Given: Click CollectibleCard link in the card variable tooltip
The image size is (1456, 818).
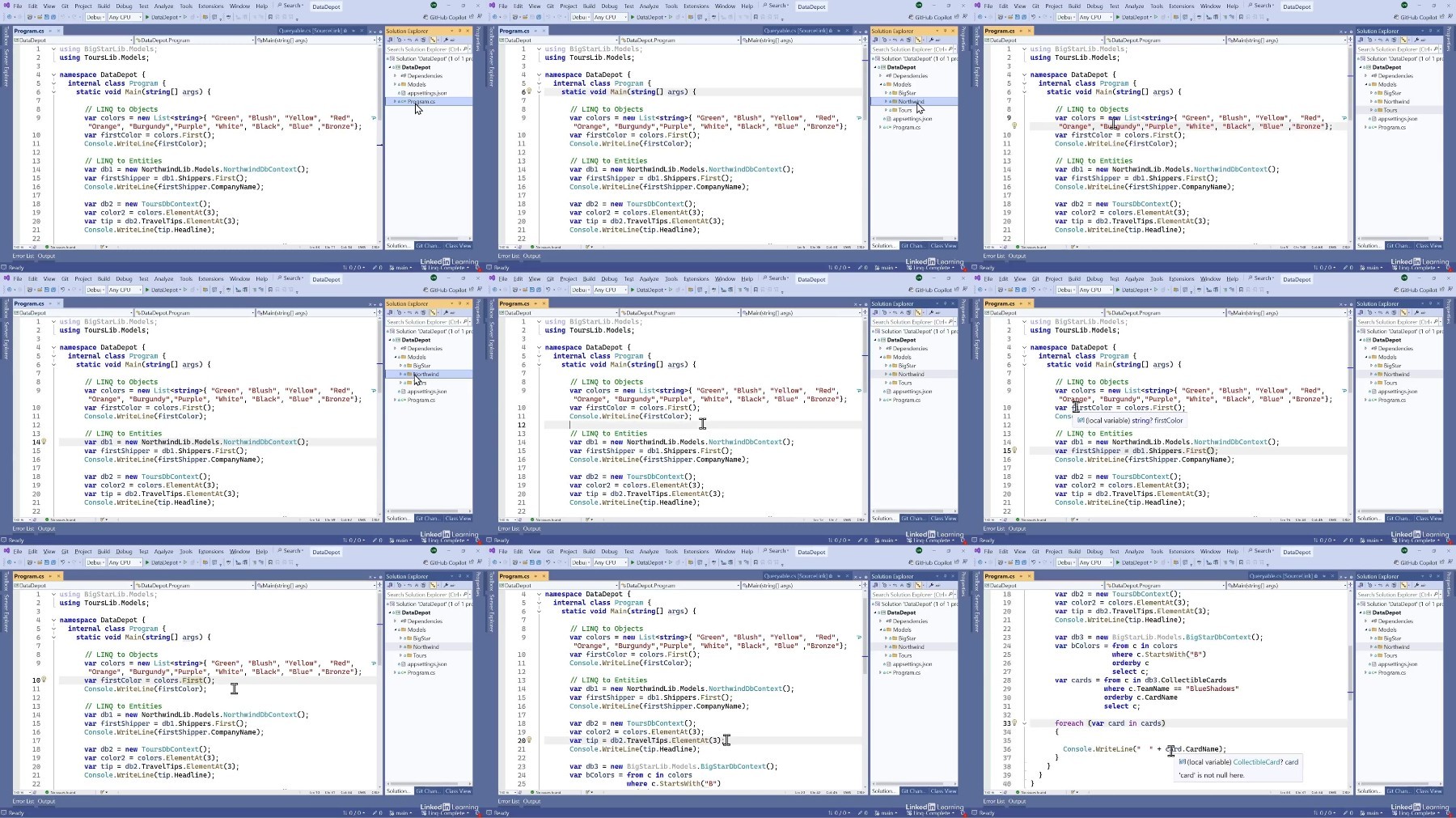Looking at the screenshot, I should tap(1257, 761).
